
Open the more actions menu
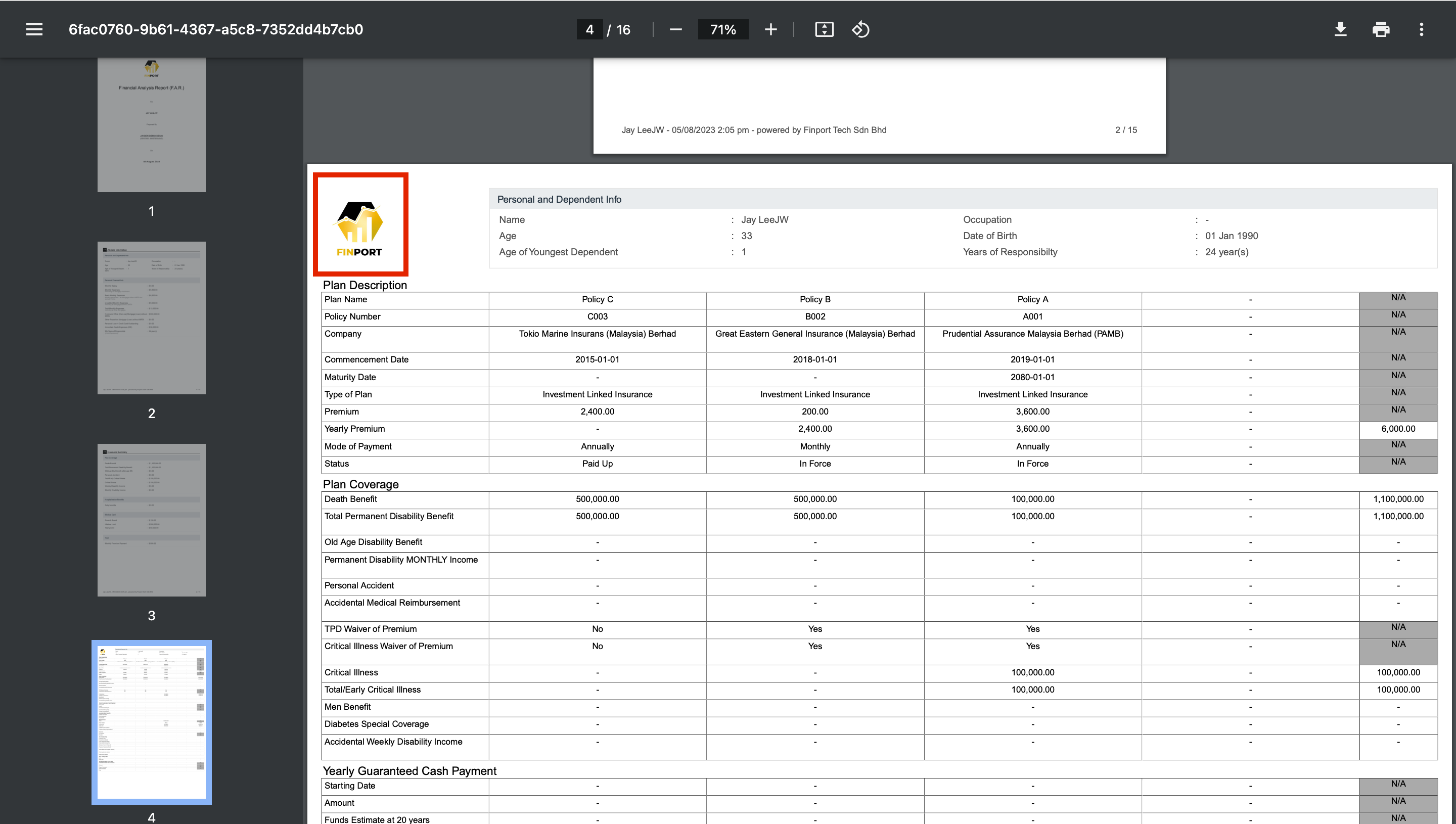click(x=1421, y=29)
